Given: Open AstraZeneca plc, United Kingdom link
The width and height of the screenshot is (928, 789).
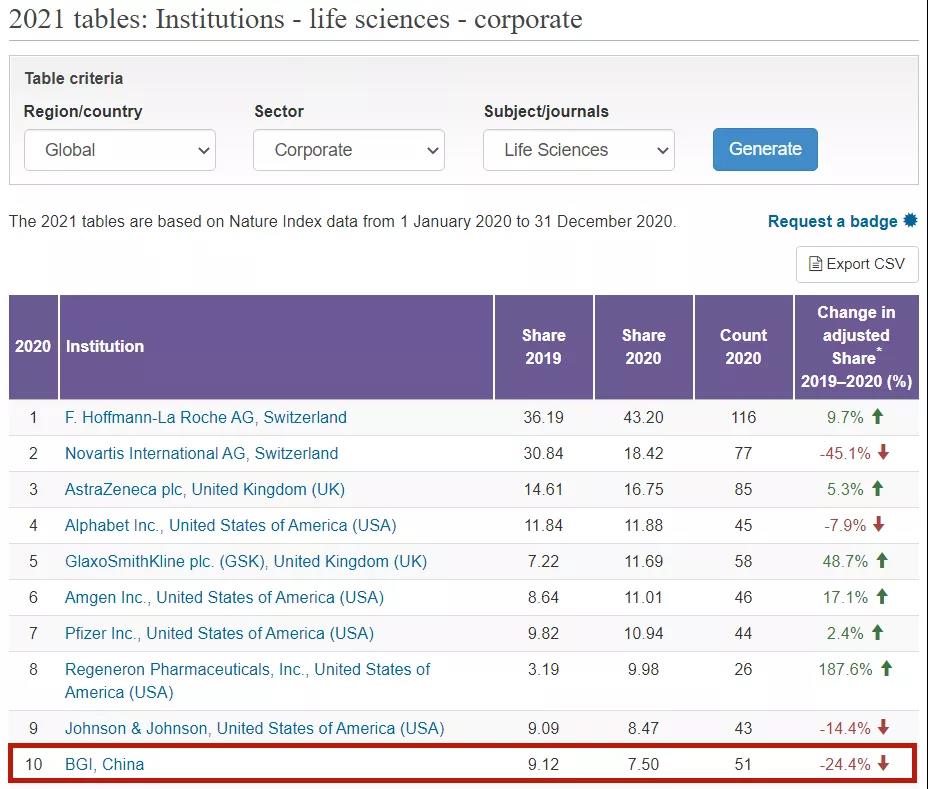Looking at the screenshot, I should point(205,489).
